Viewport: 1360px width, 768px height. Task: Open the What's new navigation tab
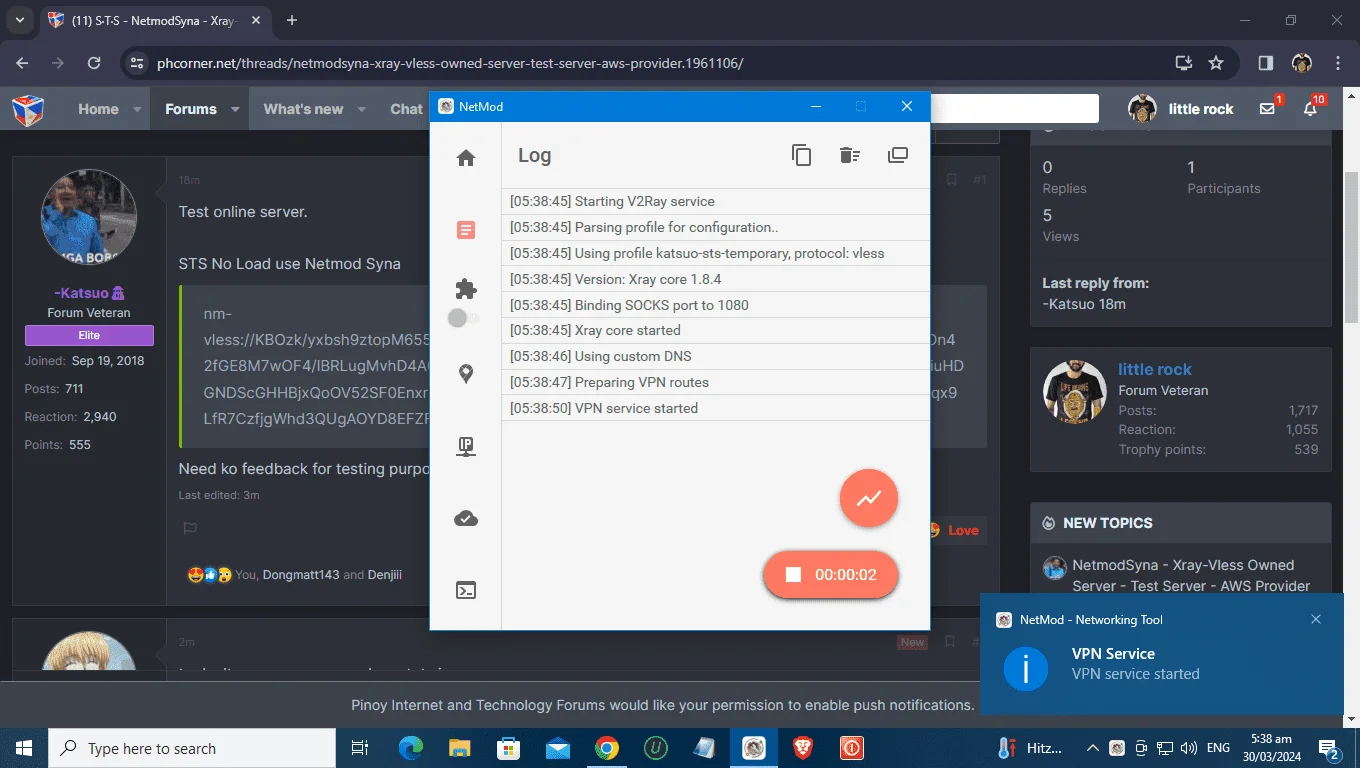[303, 109]
